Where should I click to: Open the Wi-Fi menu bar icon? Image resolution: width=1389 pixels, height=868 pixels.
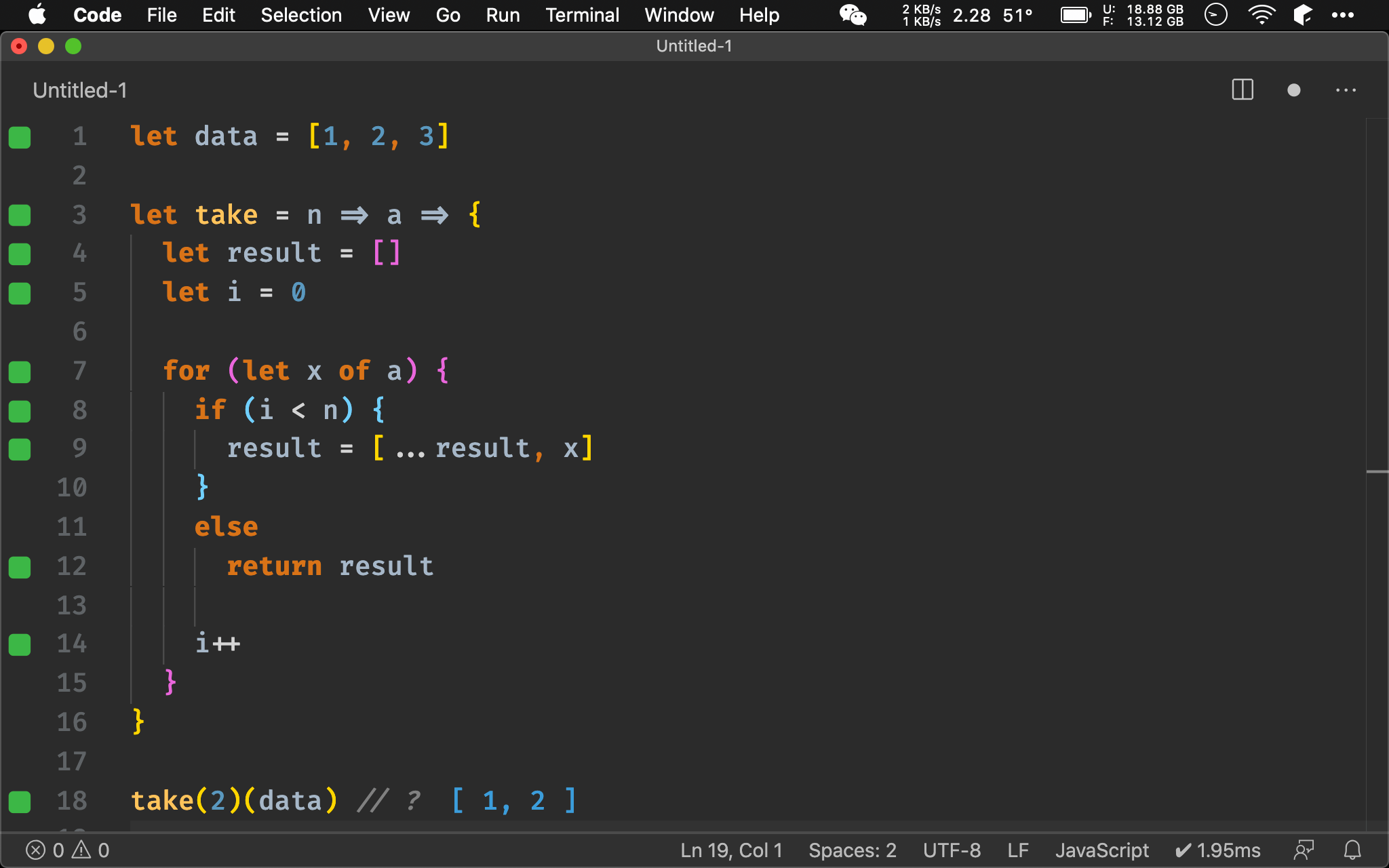pyautogui.click(x=1261, y=15)
